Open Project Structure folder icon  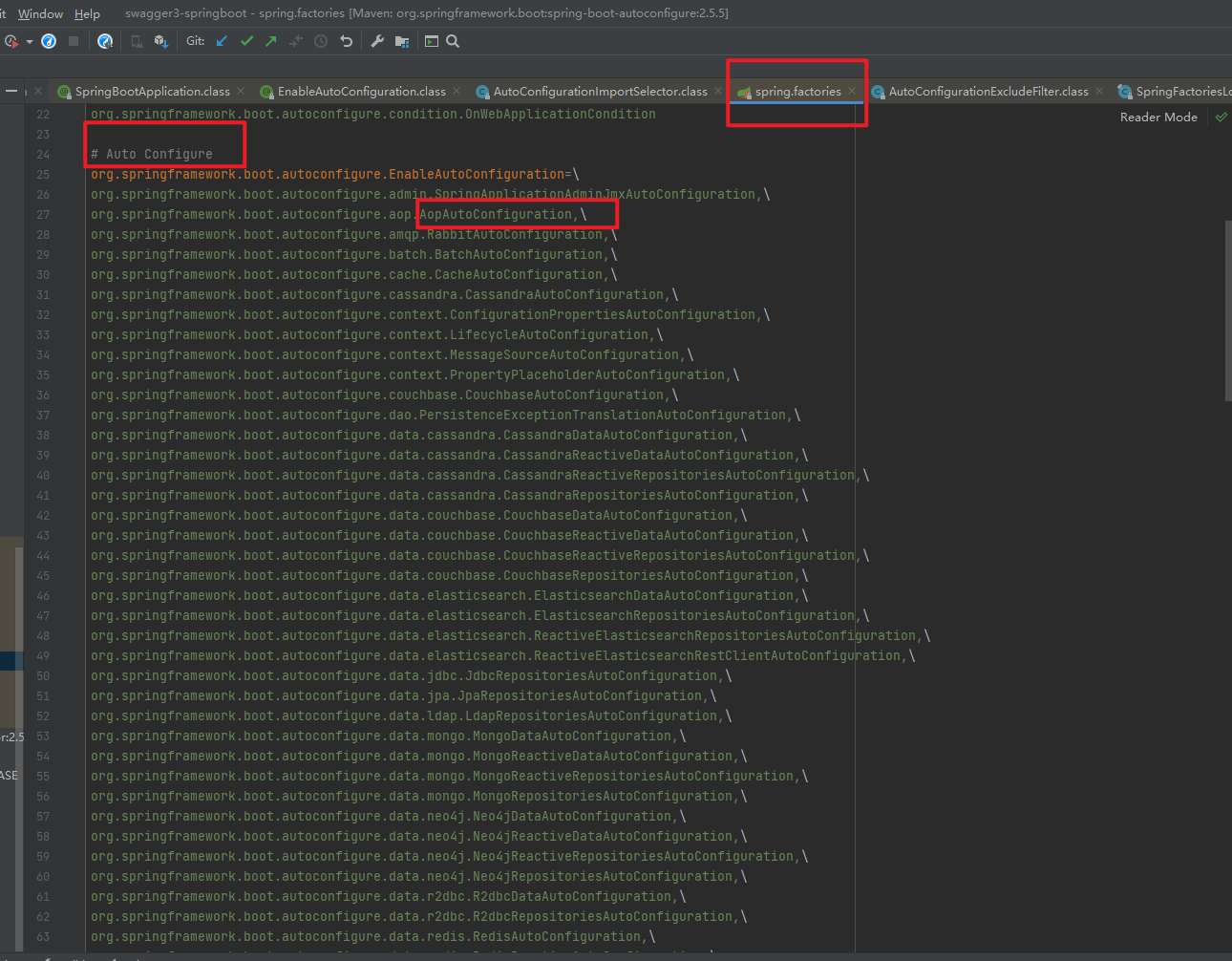click(x=402, y=41)
